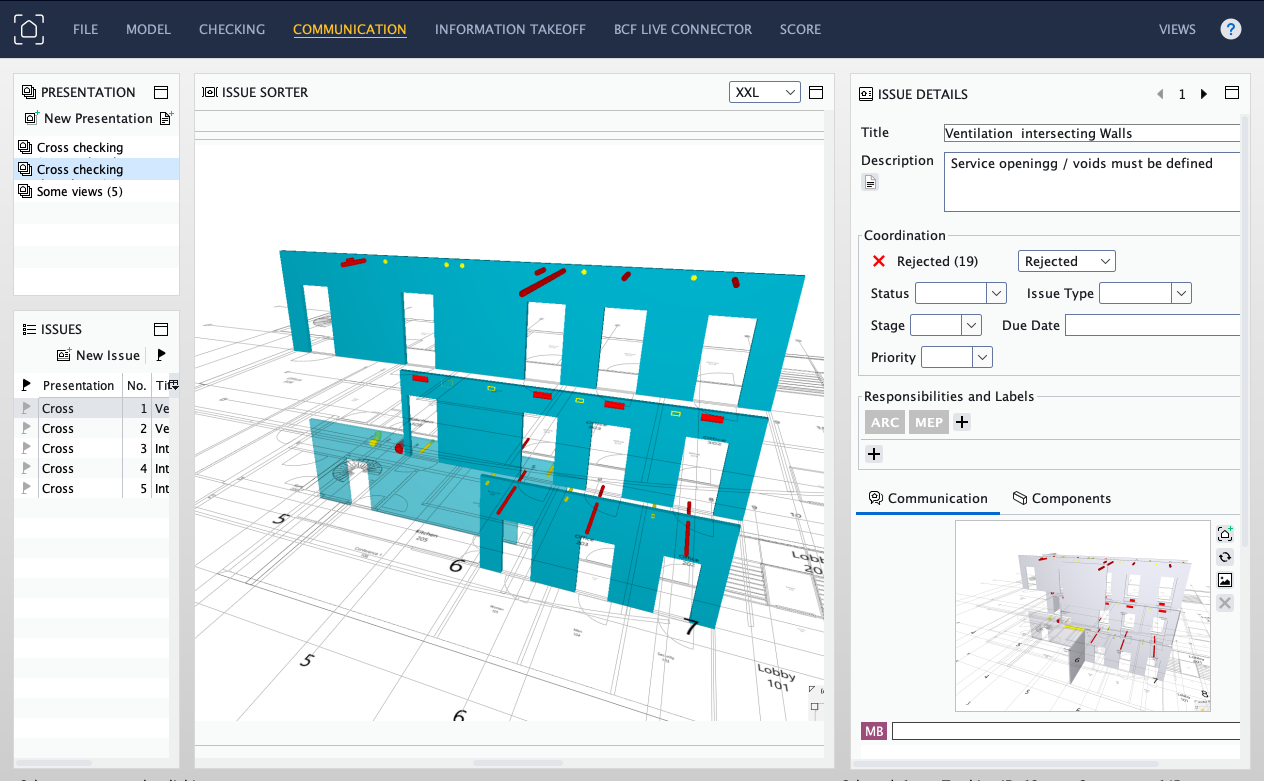Viewport: 1264px width, 781px height.
Task: Navigate to next issue with right arrow
Action: (x=1203, y=93)
